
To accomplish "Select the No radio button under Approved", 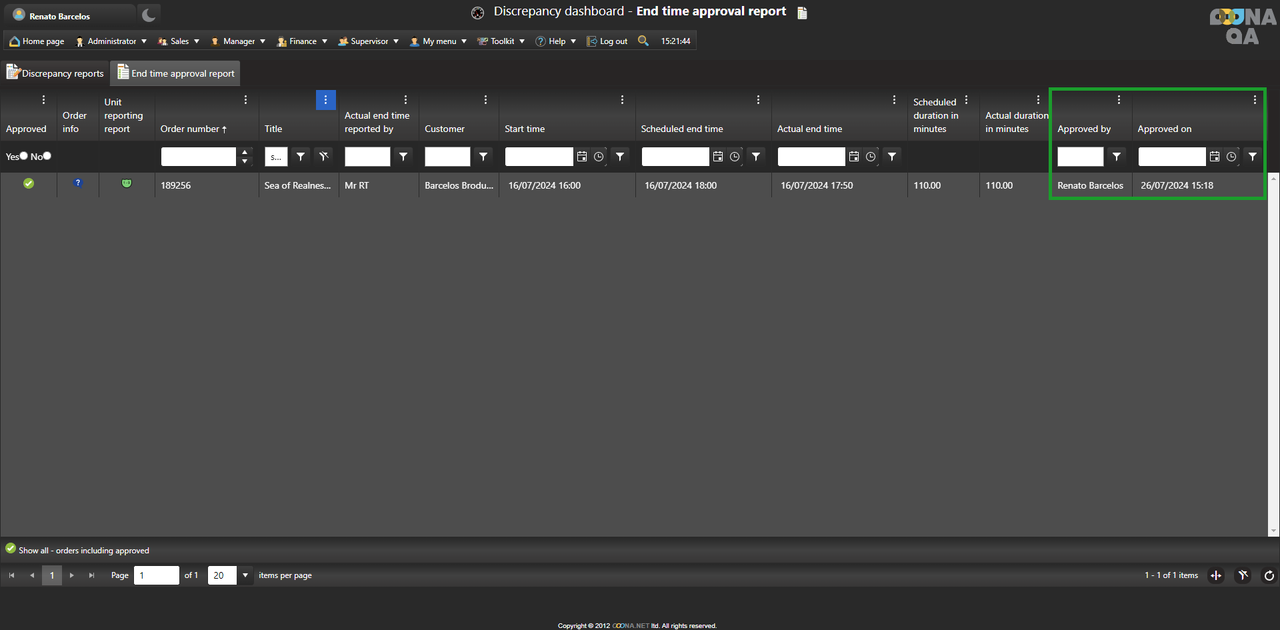I will click(x=47, y=156).
